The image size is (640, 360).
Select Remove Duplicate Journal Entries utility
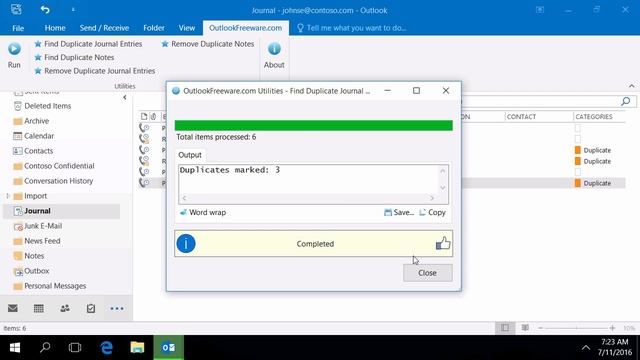95,71
